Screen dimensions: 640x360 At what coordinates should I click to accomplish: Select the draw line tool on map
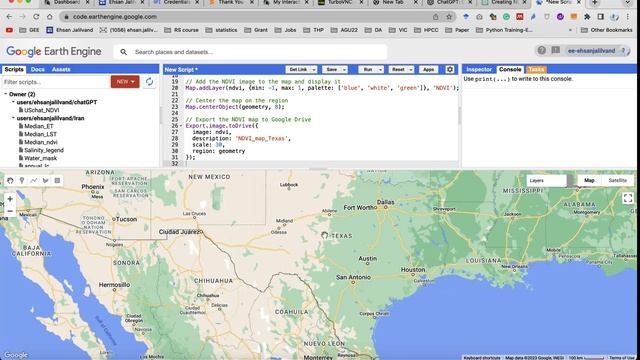33,180
